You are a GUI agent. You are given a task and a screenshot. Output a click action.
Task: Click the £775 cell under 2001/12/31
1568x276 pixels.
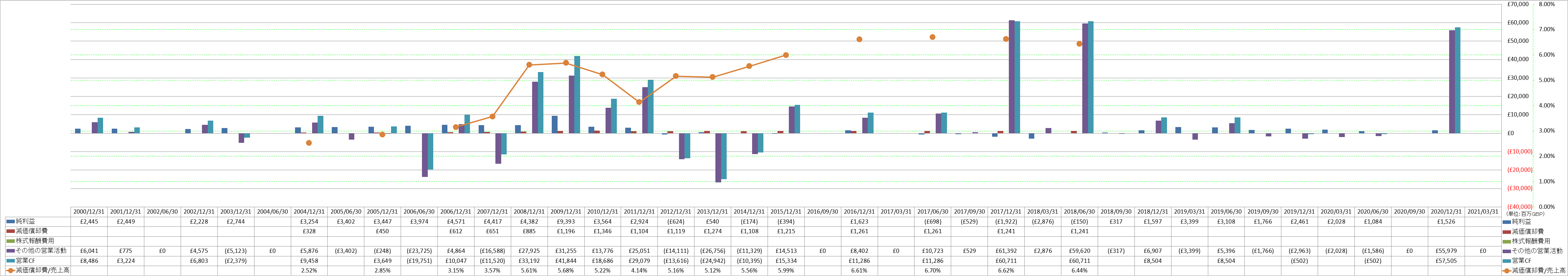point(126,251)
